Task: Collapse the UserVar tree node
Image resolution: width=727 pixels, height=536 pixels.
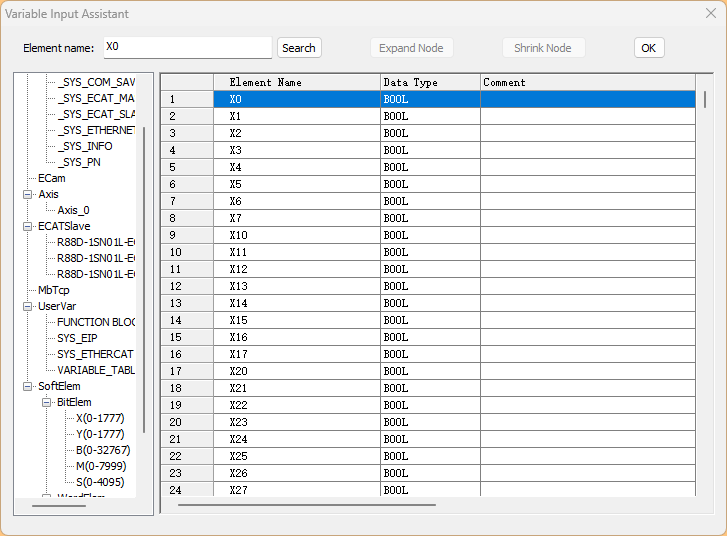Action: pyautogui.click(x=27, y=306)
